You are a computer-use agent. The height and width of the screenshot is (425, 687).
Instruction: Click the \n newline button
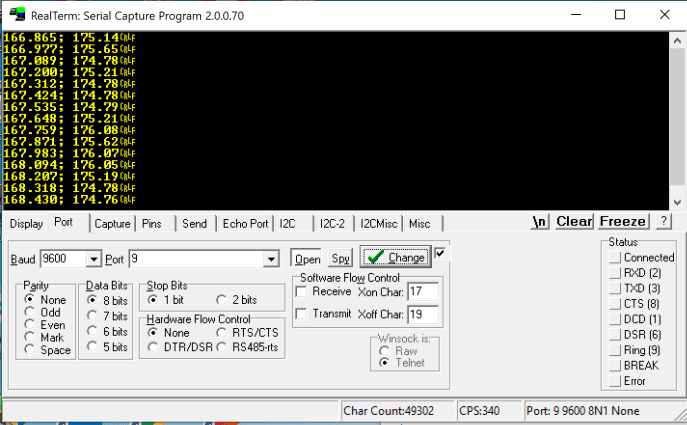[x=540, y=222]
